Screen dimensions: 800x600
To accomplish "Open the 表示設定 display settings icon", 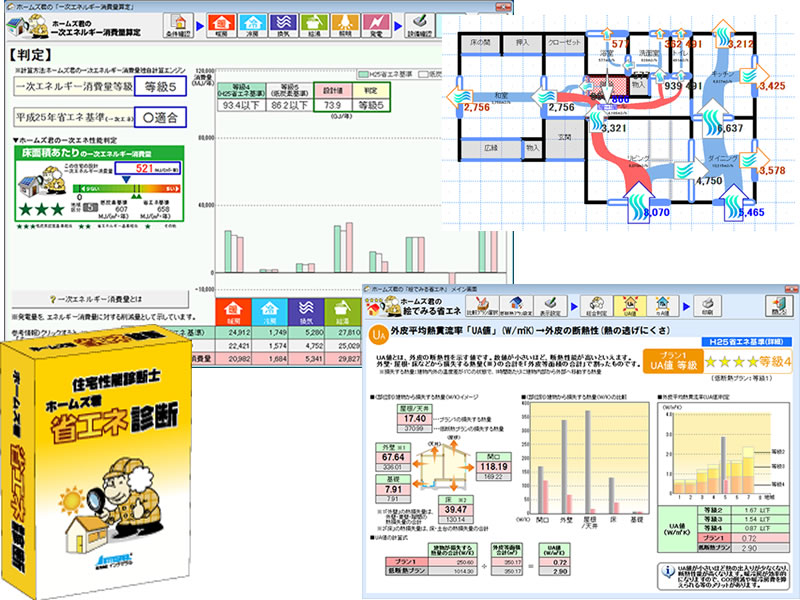I will (x=551, y=304).
